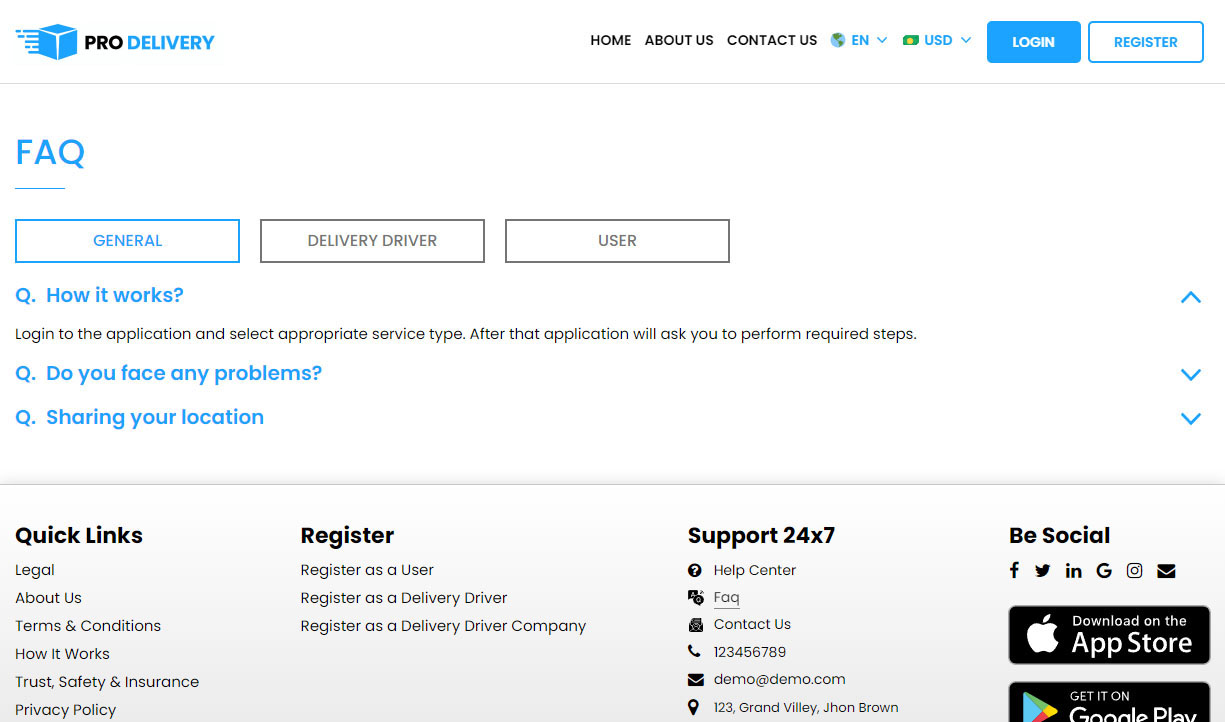Expand the 'Sharing your location' question
This screenshot has height=722, width=1225.
click(x=1190, y=418)
